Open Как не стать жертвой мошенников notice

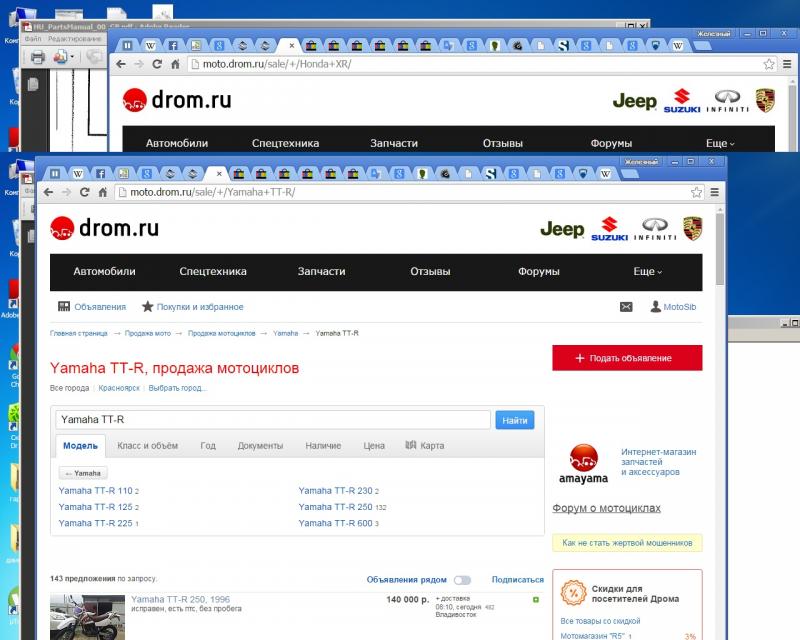click(627, 543)
